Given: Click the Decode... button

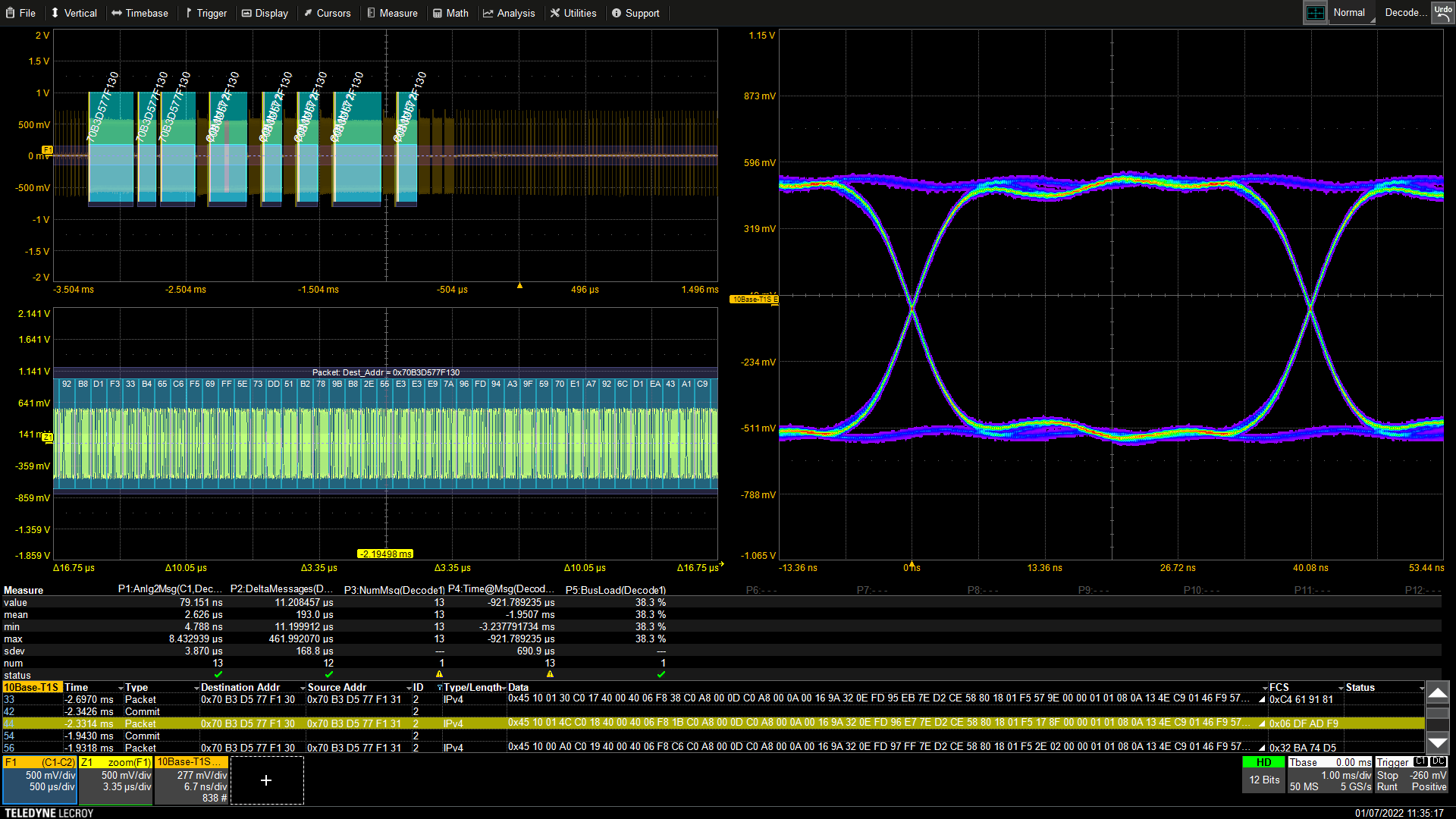Looking at the screenshot, I should pos(1405,13).
